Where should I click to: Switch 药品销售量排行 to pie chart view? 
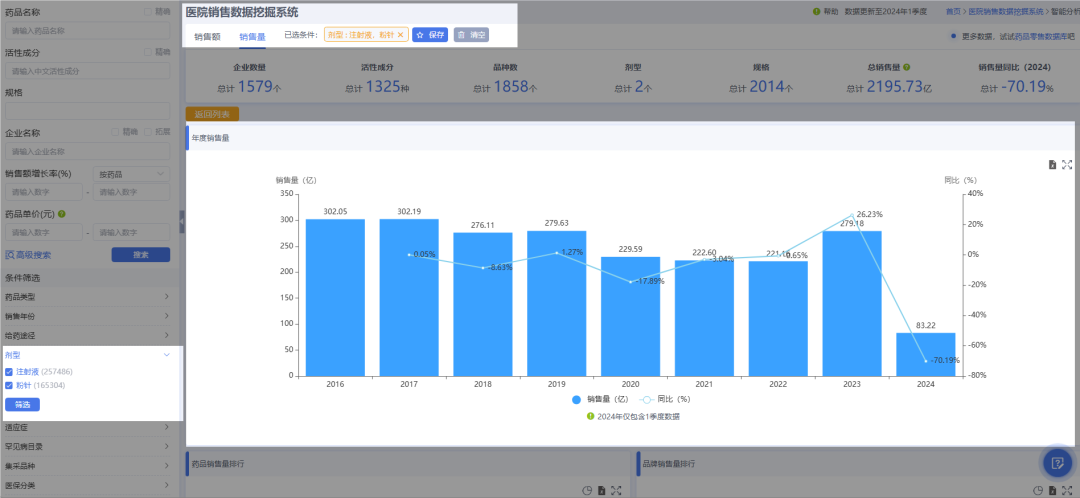coord(587,490)
